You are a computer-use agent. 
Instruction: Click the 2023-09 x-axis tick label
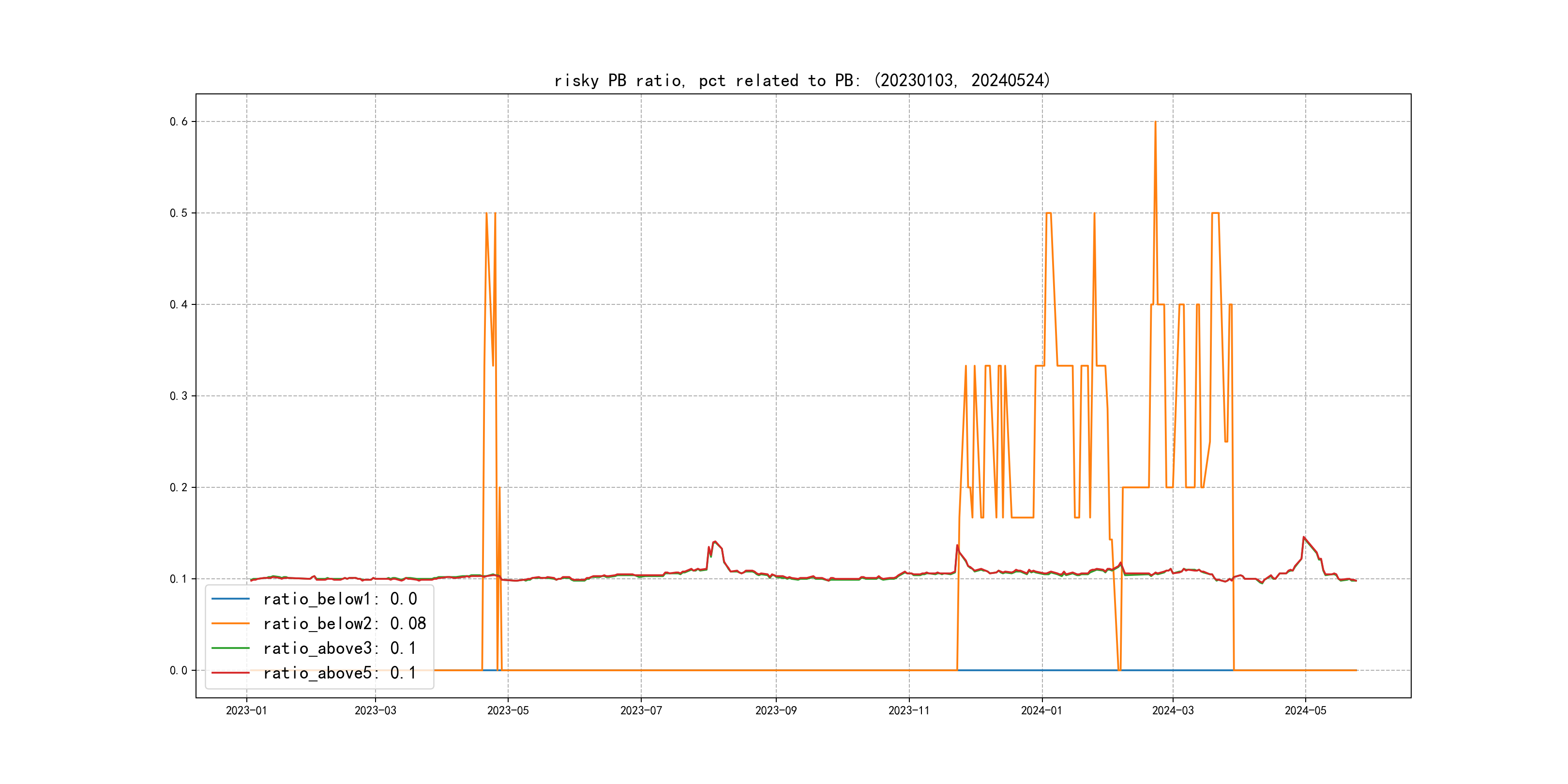click(x=775, y=710)
